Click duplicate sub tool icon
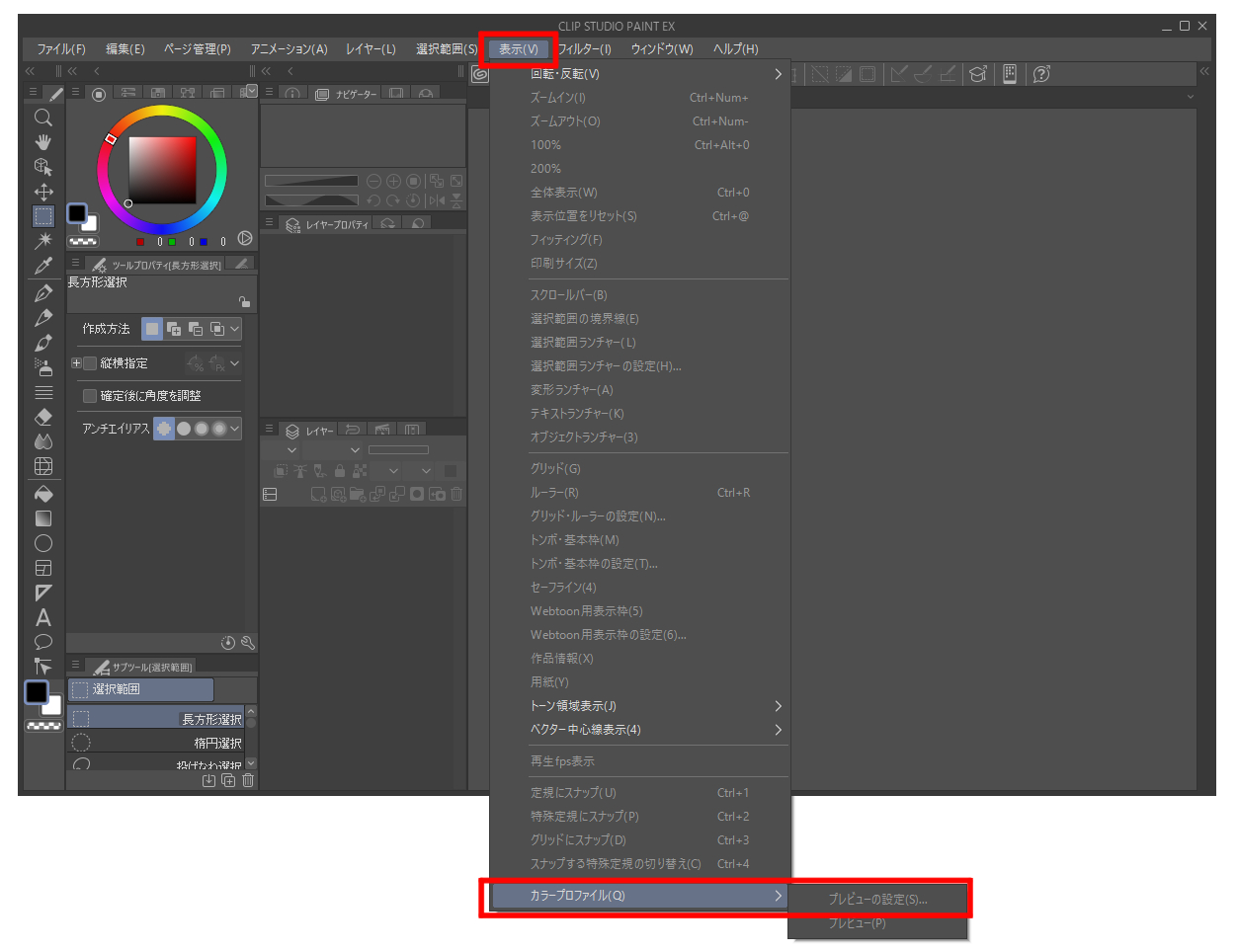1239x952 pixels. [228, 780]
